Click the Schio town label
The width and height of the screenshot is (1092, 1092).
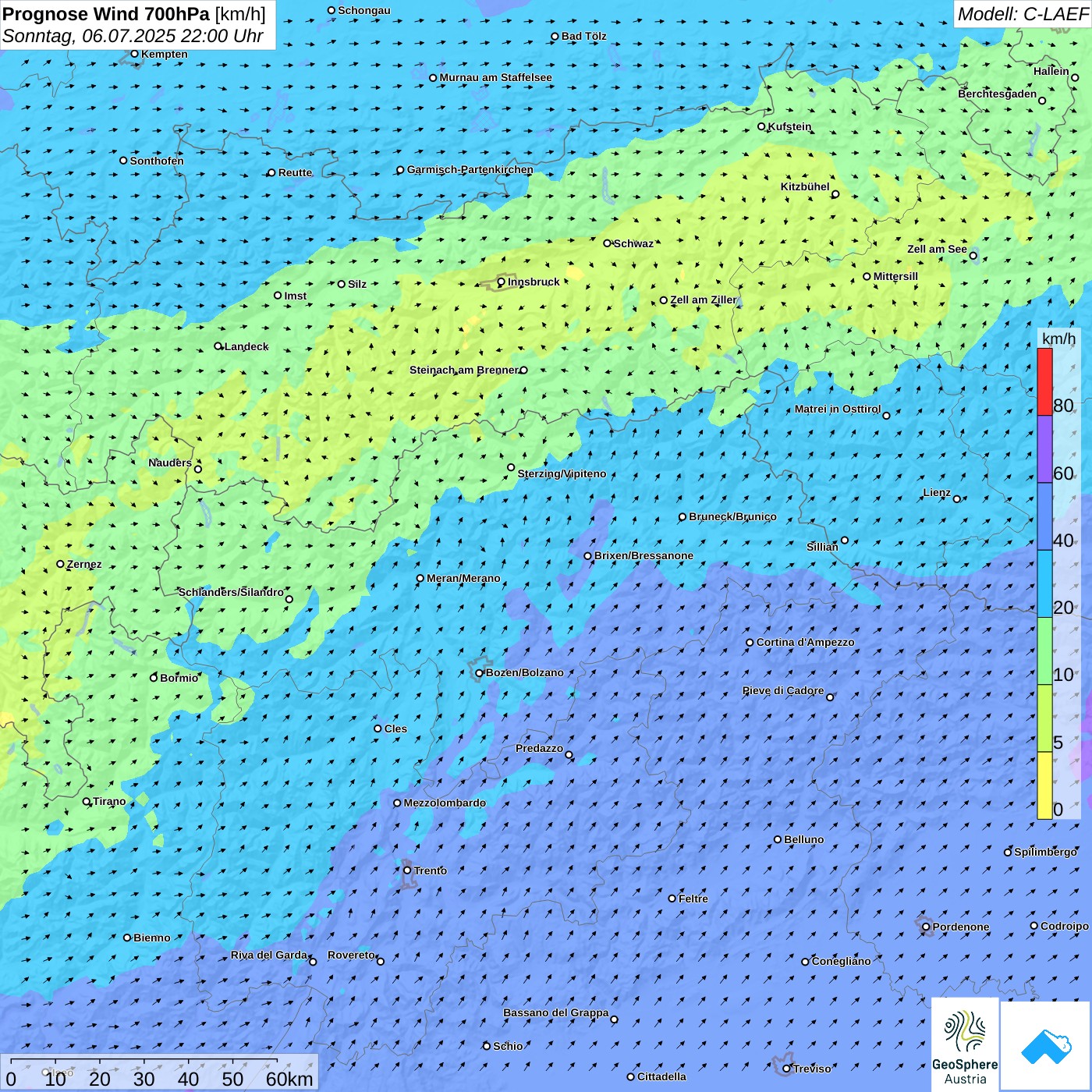[508, 1046]
